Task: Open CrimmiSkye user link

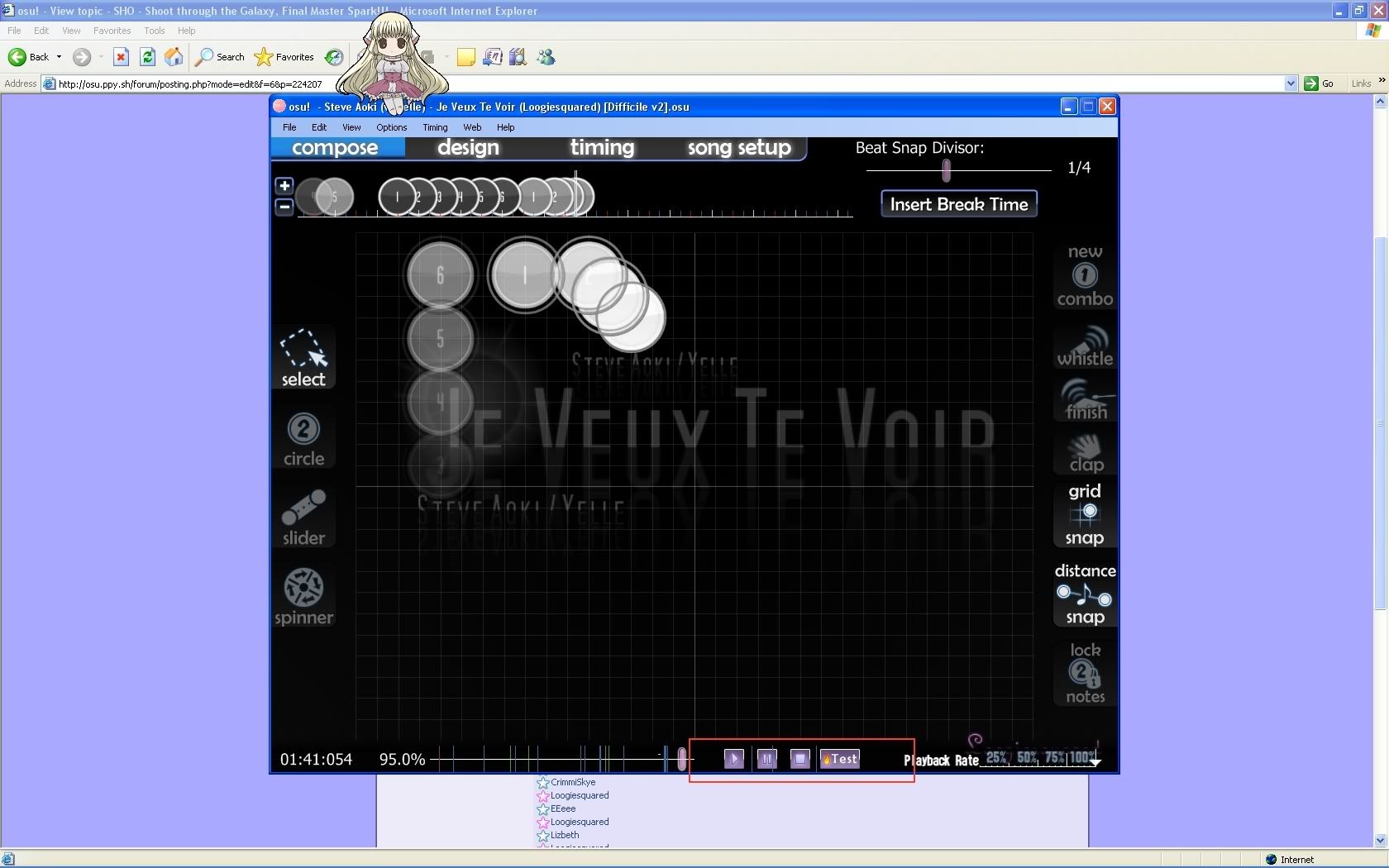Action: click(x=573, y=782)
